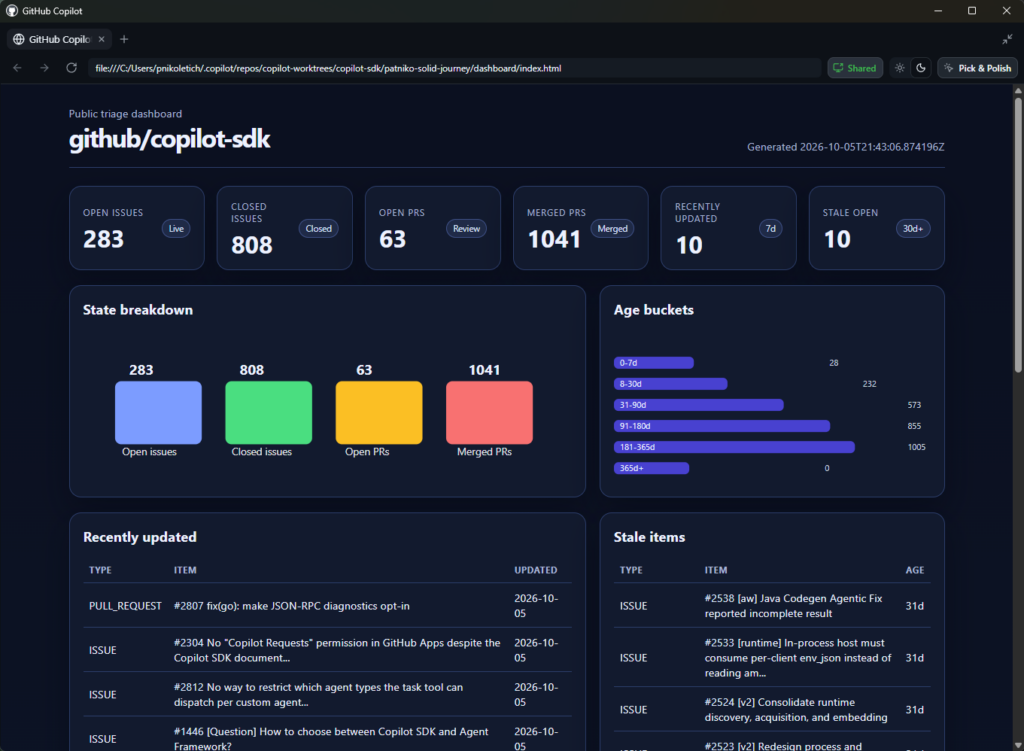Click the yellow Open PRs bar

[x=379, y=413]
